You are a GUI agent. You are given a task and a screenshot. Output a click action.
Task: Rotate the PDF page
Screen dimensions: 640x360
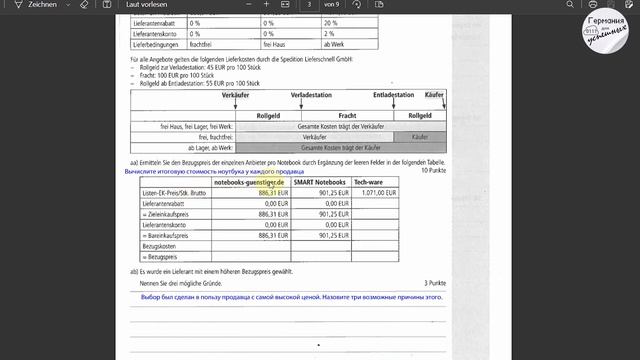click(357, 4)
